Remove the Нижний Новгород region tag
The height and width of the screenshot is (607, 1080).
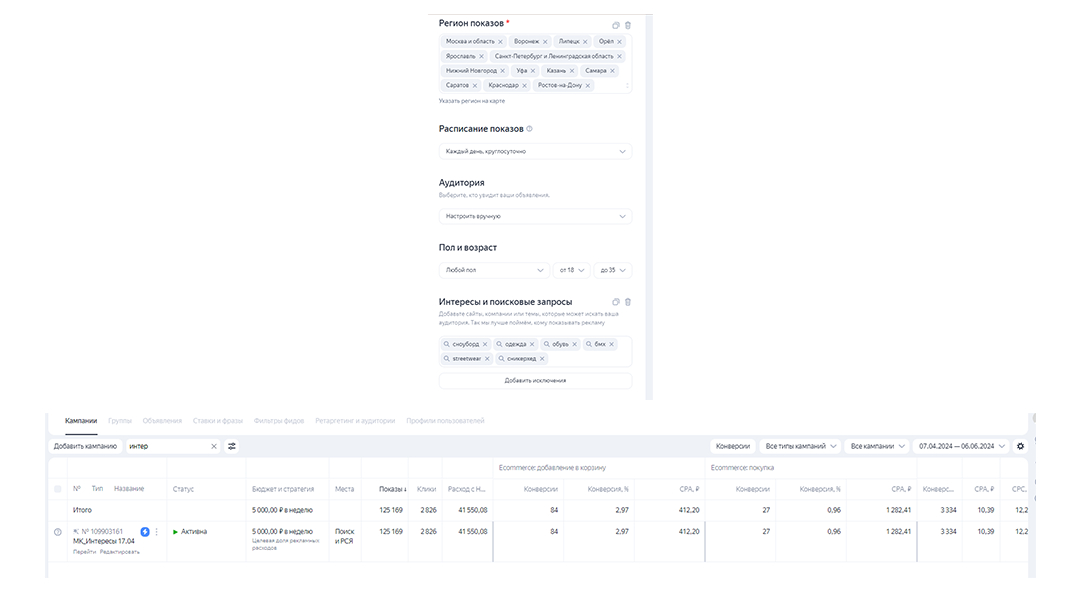pos(503,71)
